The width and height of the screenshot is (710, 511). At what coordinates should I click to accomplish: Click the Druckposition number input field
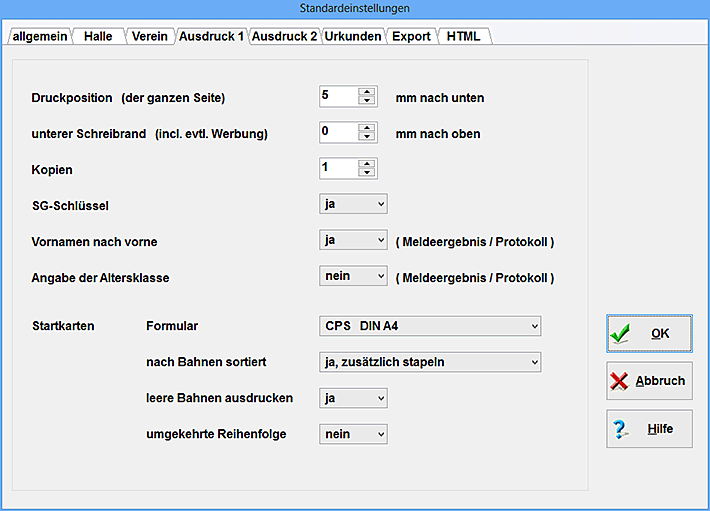tap(338, 96)
